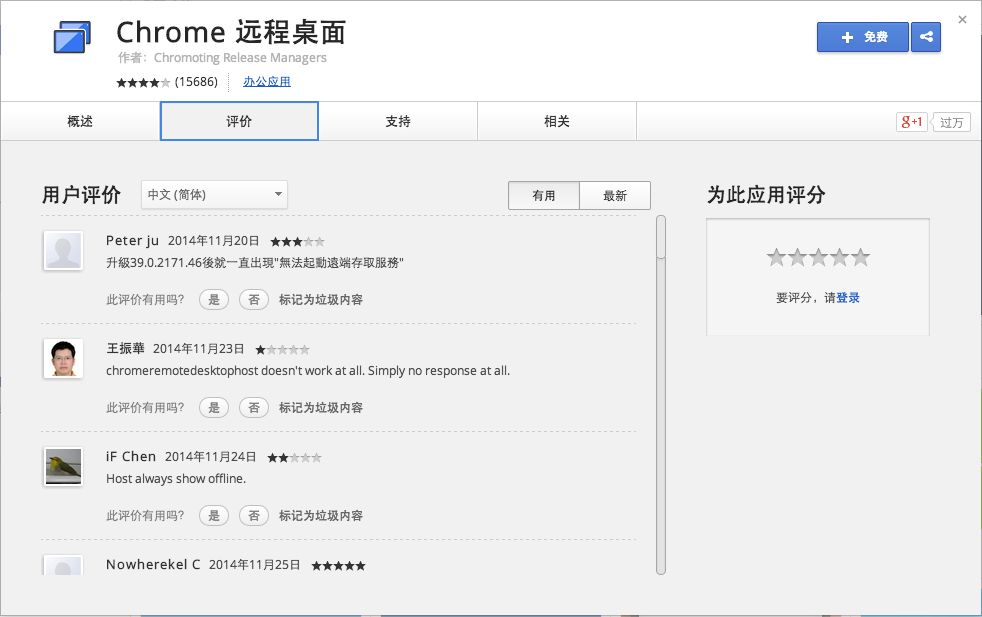Click the blue 免费 install button
Screen dimensions: 982x617
click(x=862, y=37)
